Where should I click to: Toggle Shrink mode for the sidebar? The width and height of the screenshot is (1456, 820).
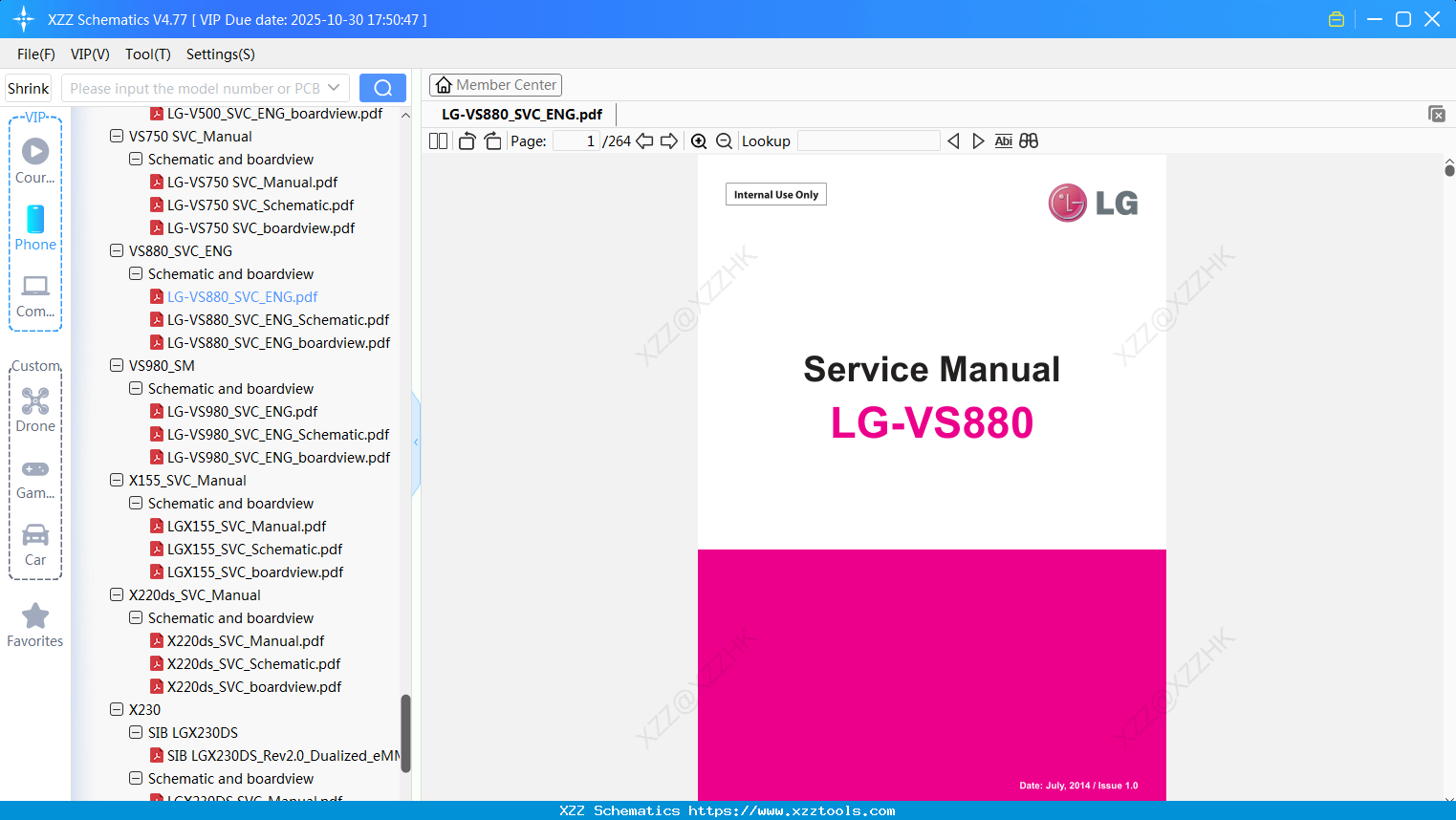28,87
